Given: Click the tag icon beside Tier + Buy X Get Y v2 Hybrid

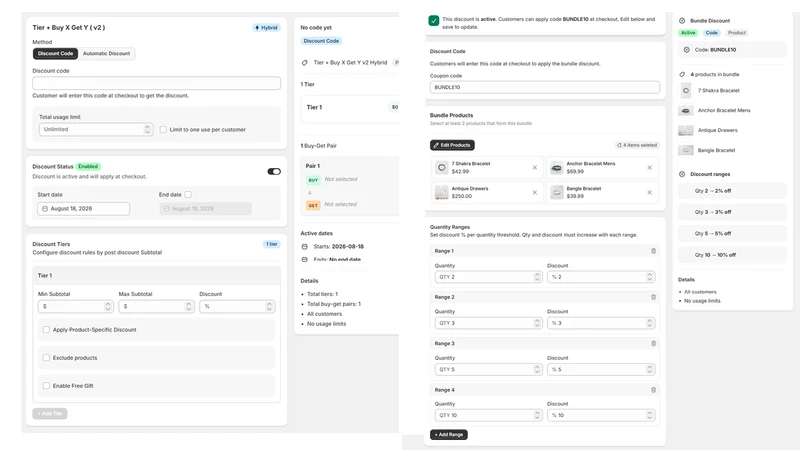Looking at the screenshot, I should tap(305, 63).
